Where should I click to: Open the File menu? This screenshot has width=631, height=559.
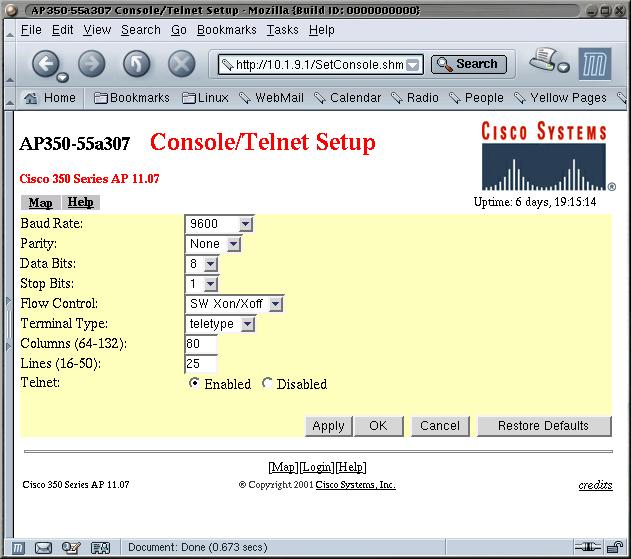click(31, 30)
